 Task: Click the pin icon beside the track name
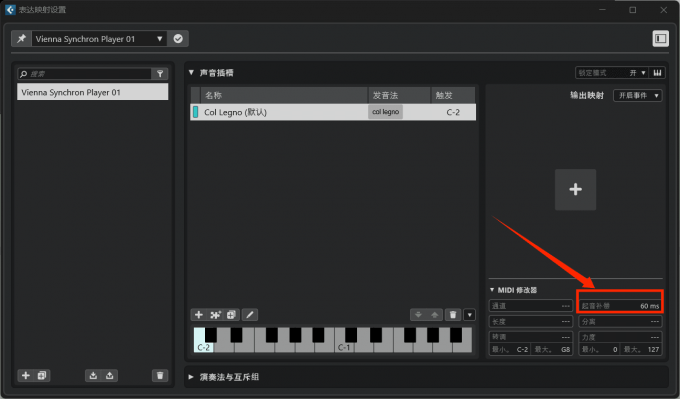pos(21,39)
